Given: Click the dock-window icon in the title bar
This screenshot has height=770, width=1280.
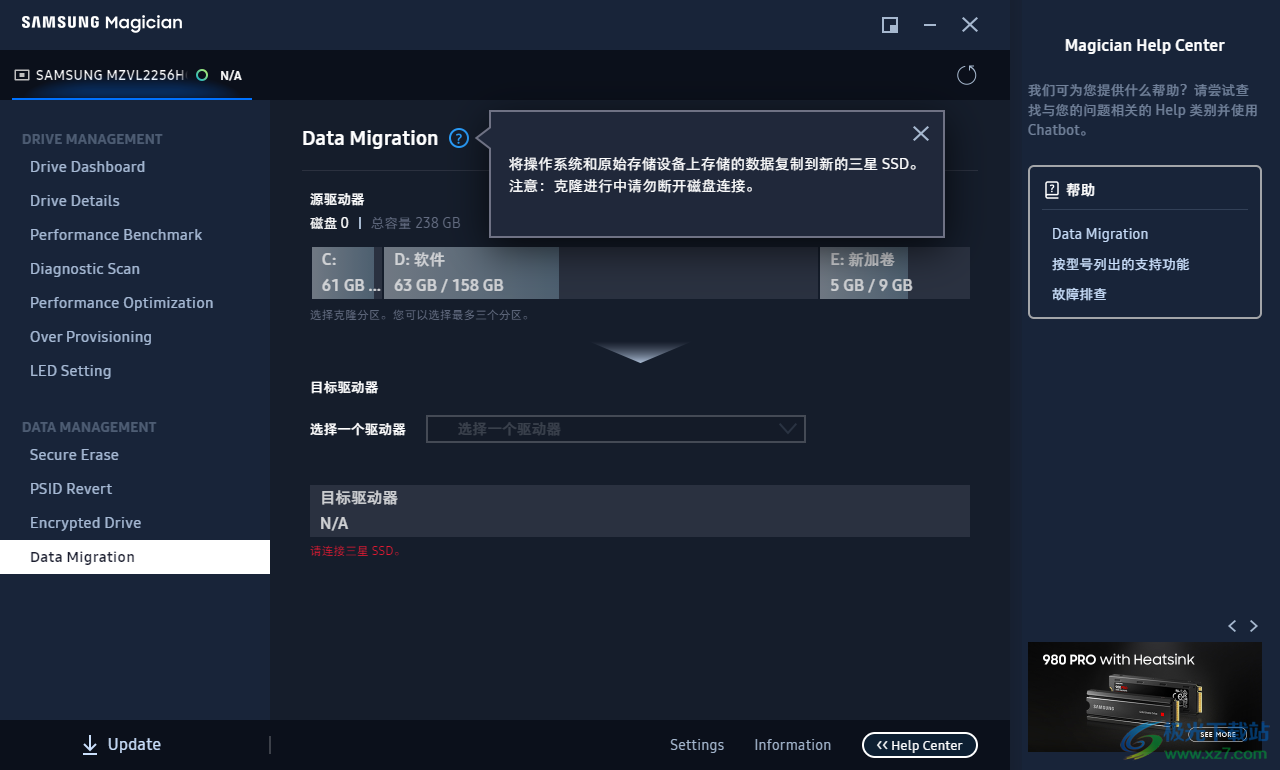Looking at the screenshot, I should (889, 25).
